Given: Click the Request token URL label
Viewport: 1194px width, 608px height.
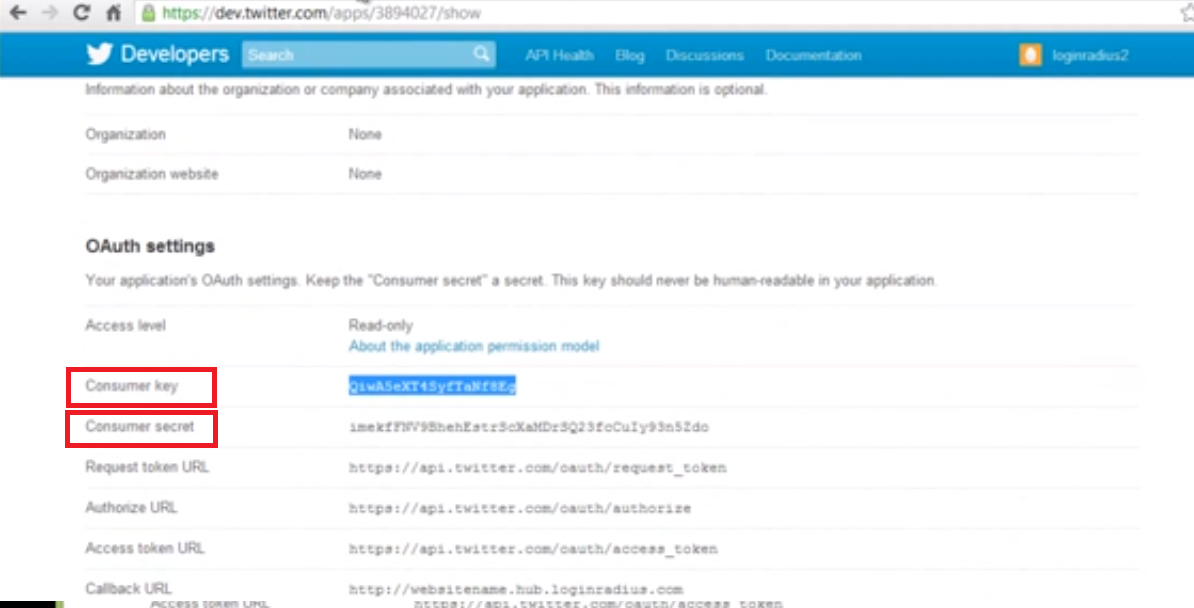Looking at the screenshot, I should (147, 467).
